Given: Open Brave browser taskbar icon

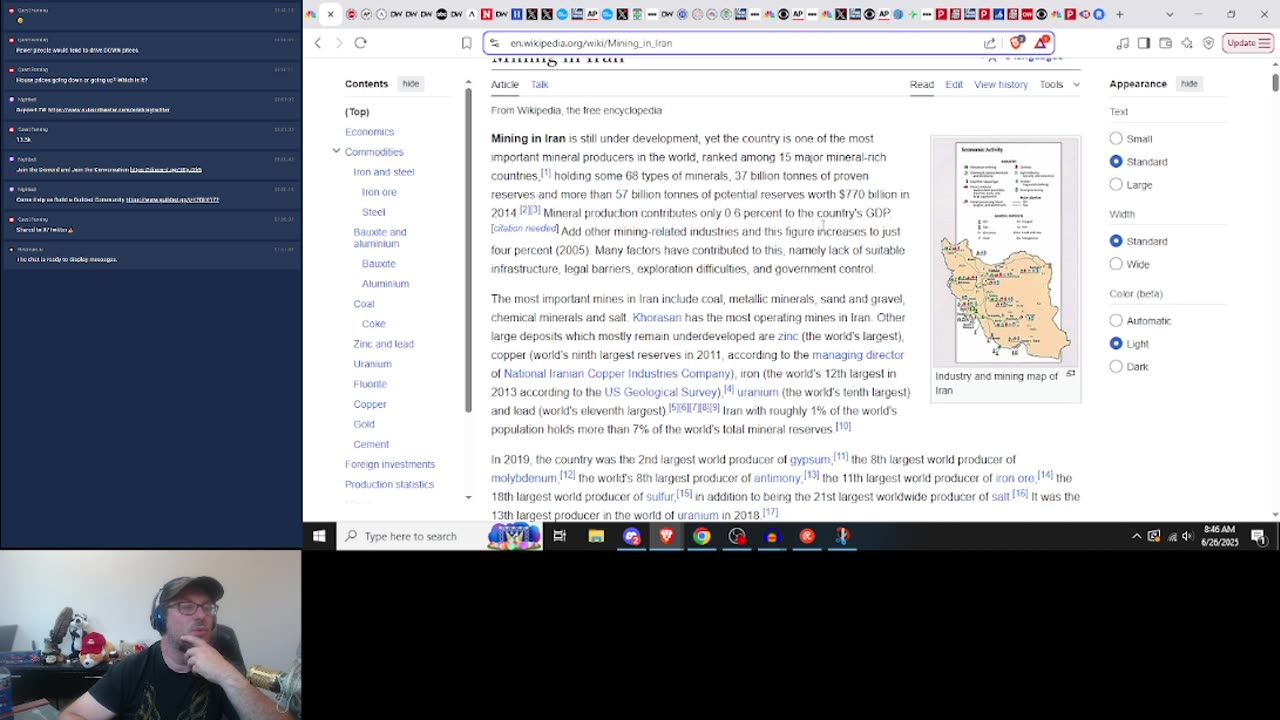Looking at the screenshot, I should pyautogui.click(x=666, y=536).
